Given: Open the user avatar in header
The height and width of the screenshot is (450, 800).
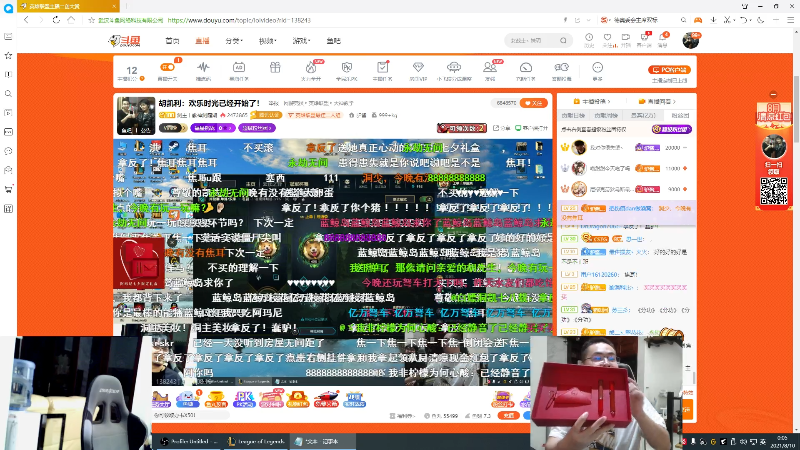Looking at the screenshot, I should (691, 40).
